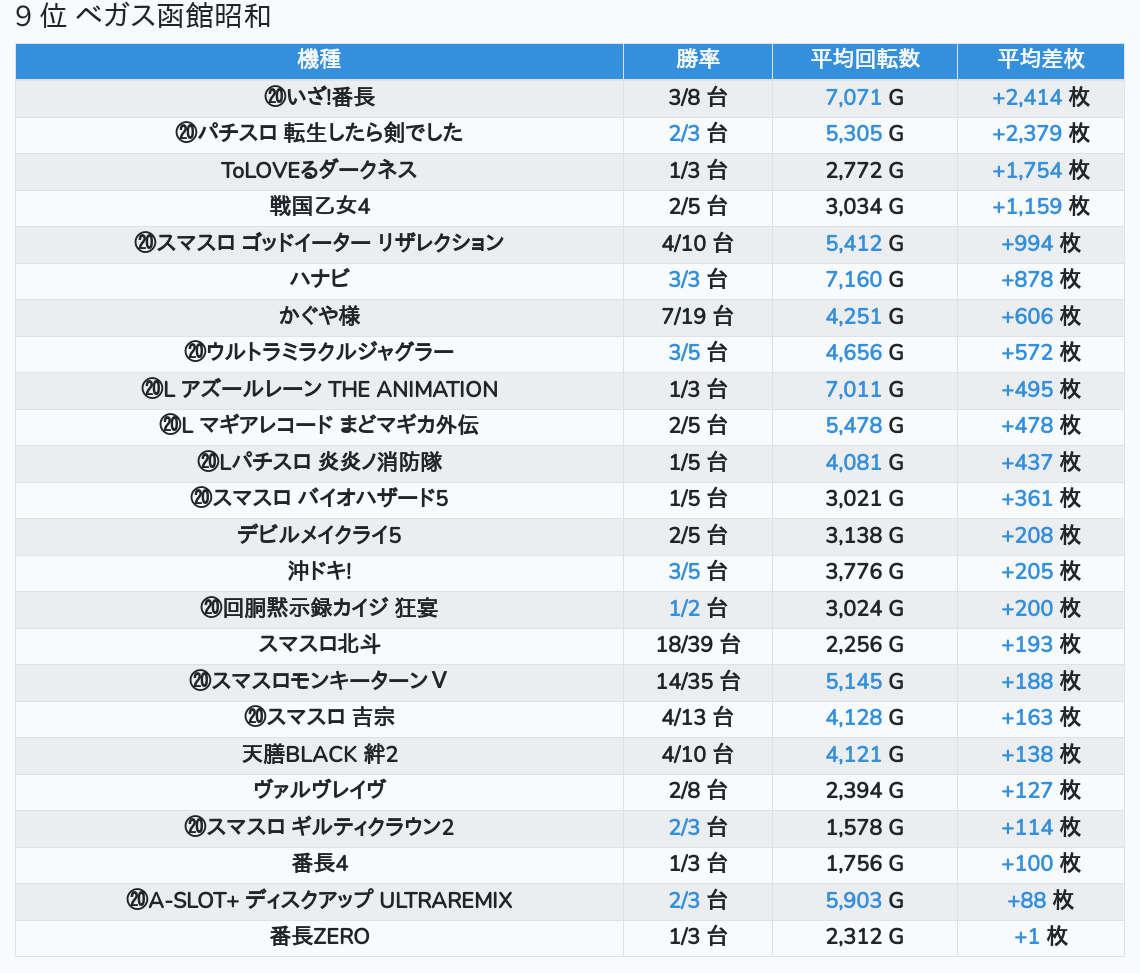Select the 4,656 G spins value
Screen dimensions: 1140x973
[864, 353]
